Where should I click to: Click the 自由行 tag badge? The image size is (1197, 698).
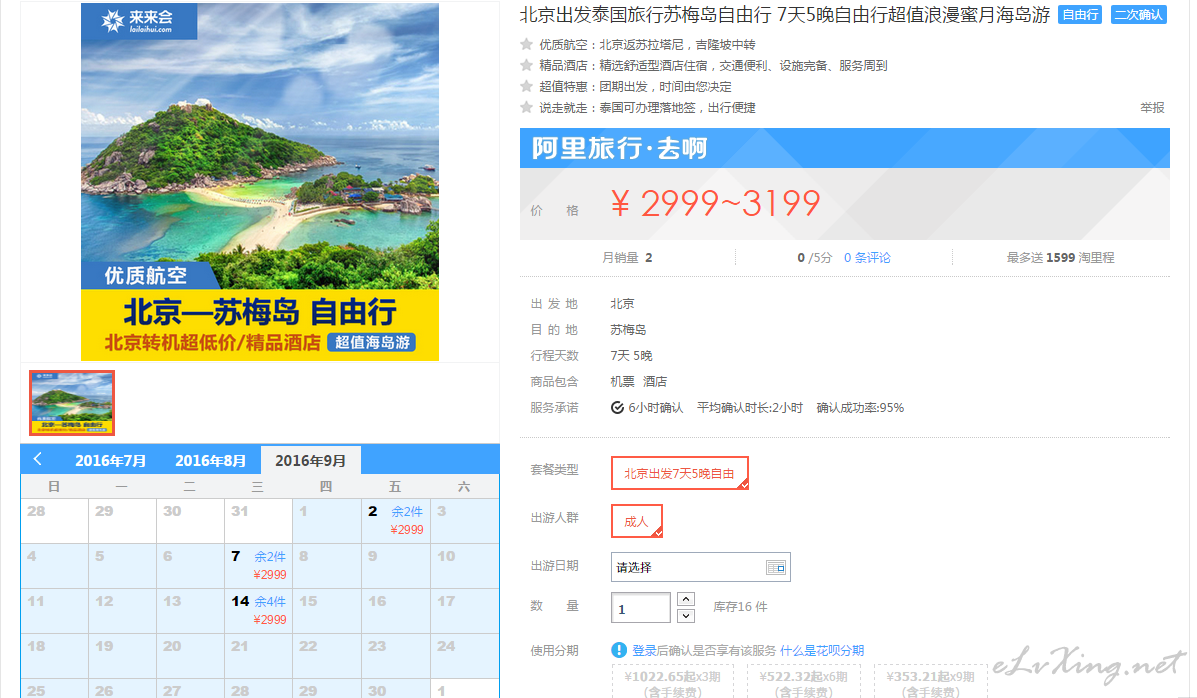pos(1079,15)
